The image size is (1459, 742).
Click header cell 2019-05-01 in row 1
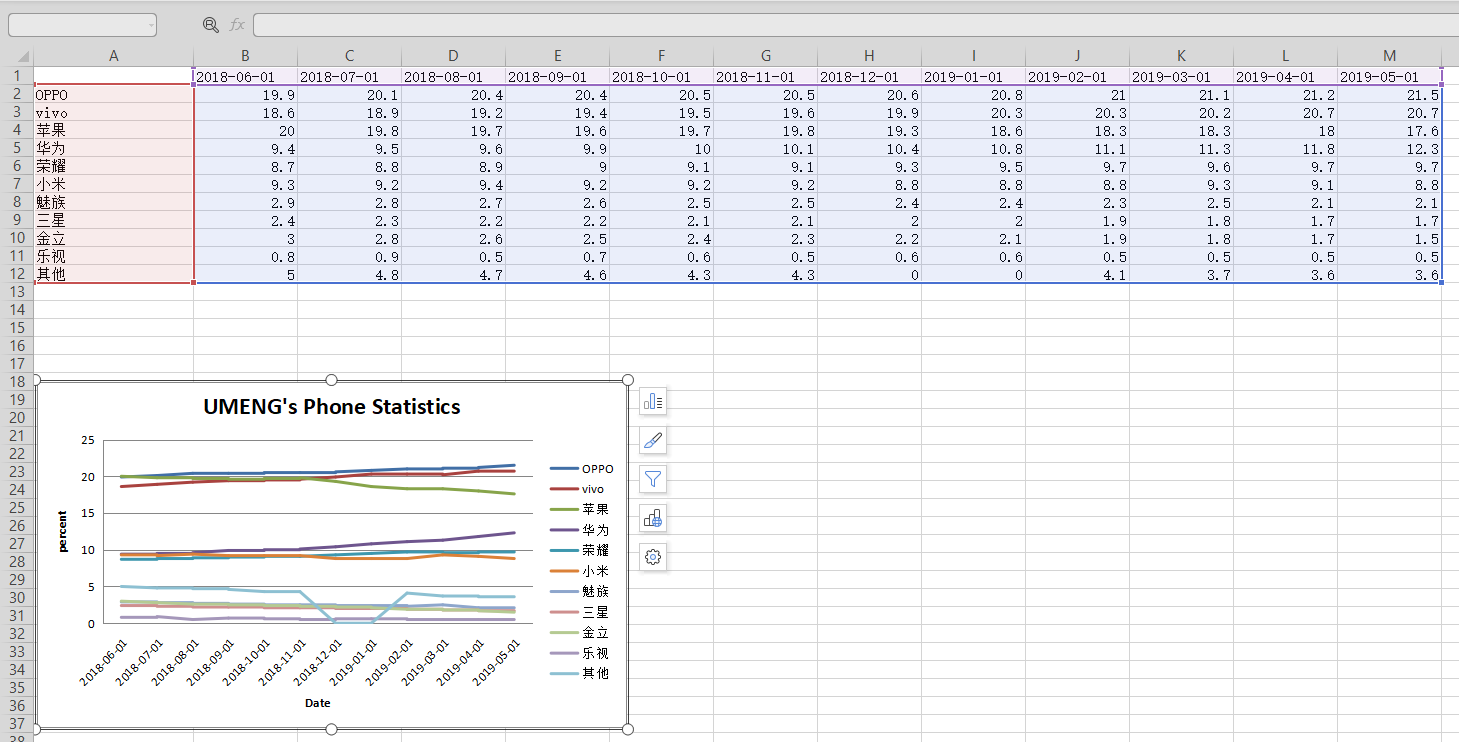coord(1389,76)
